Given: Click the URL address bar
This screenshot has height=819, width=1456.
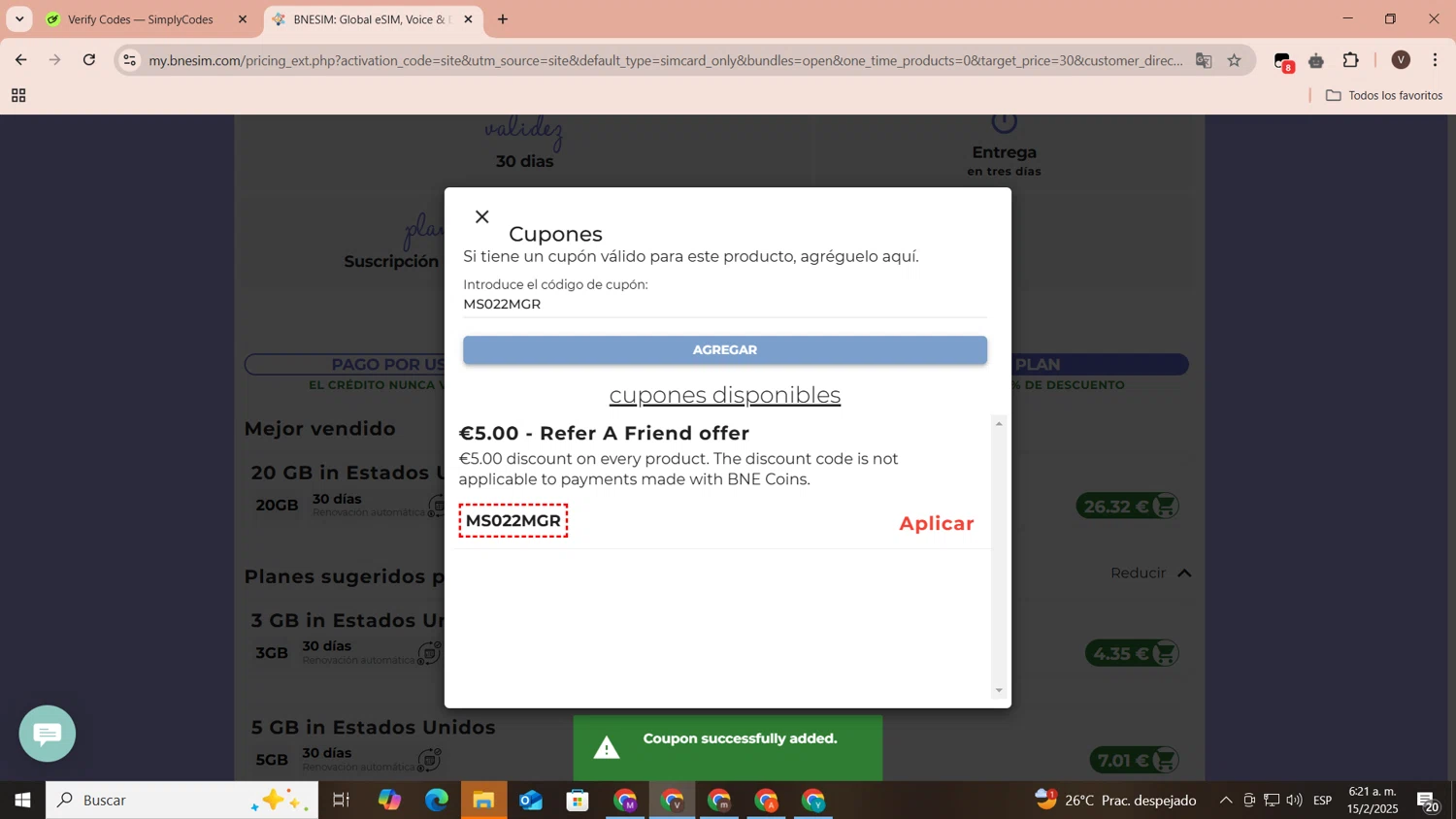Looking at the screenshot, I should [666, 60].
